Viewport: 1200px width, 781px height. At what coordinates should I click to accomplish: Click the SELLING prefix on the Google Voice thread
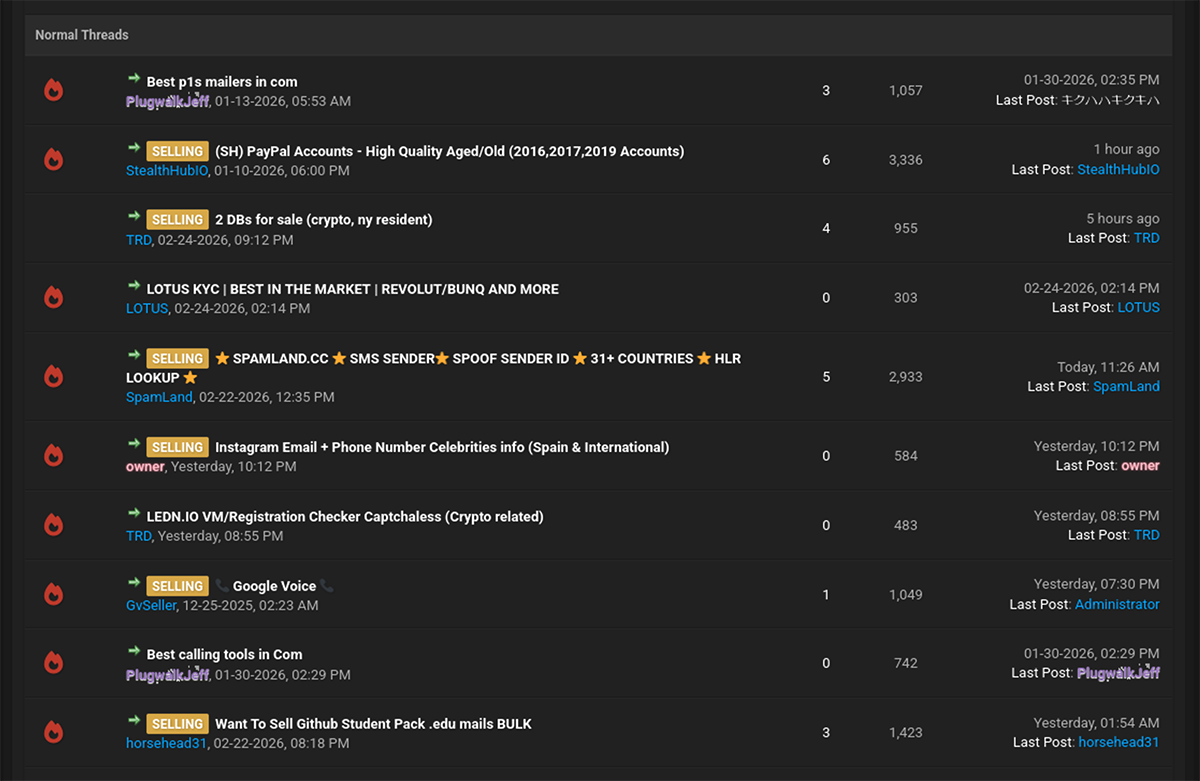pyautogui.click(x=177, y=586)
